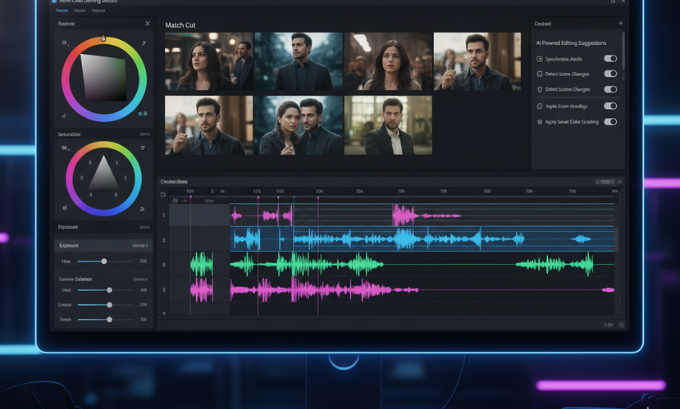The width and height of the screenshot is (680, 409).
Task: Click the icon at Saturation wheel's upper-left corner
Action: pos(65,148)
